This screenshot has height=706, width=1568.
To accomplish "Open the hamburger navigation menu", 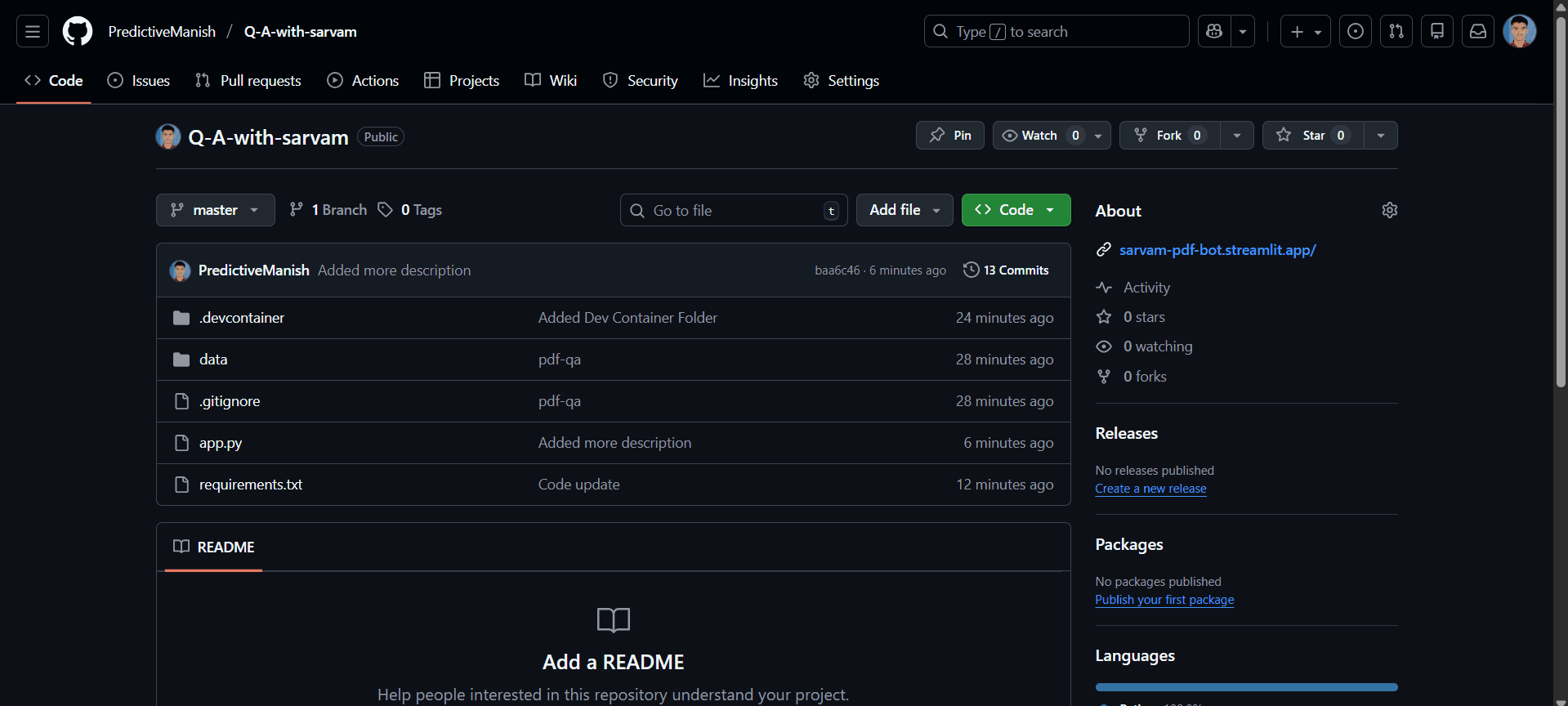I will coord(33,32).
